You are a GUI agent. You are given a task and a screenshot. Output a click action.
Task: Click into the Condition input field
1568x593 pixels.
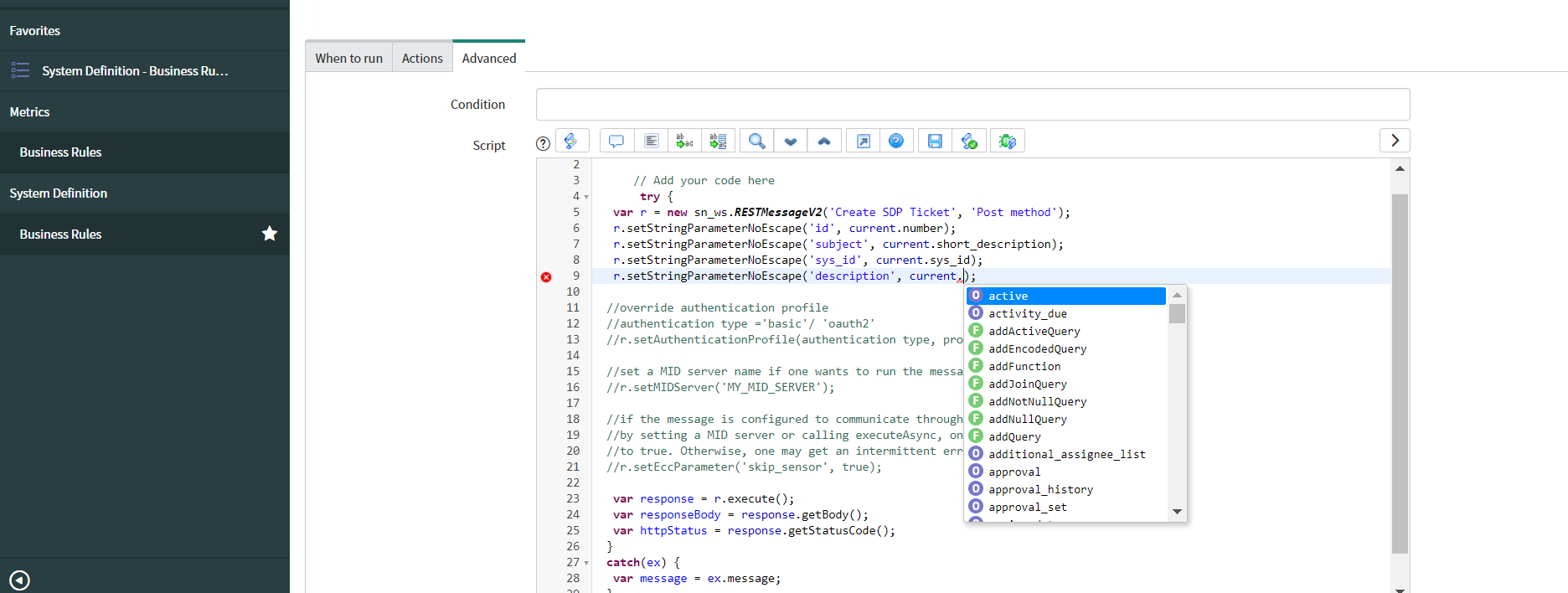click(x=972, y=105)
